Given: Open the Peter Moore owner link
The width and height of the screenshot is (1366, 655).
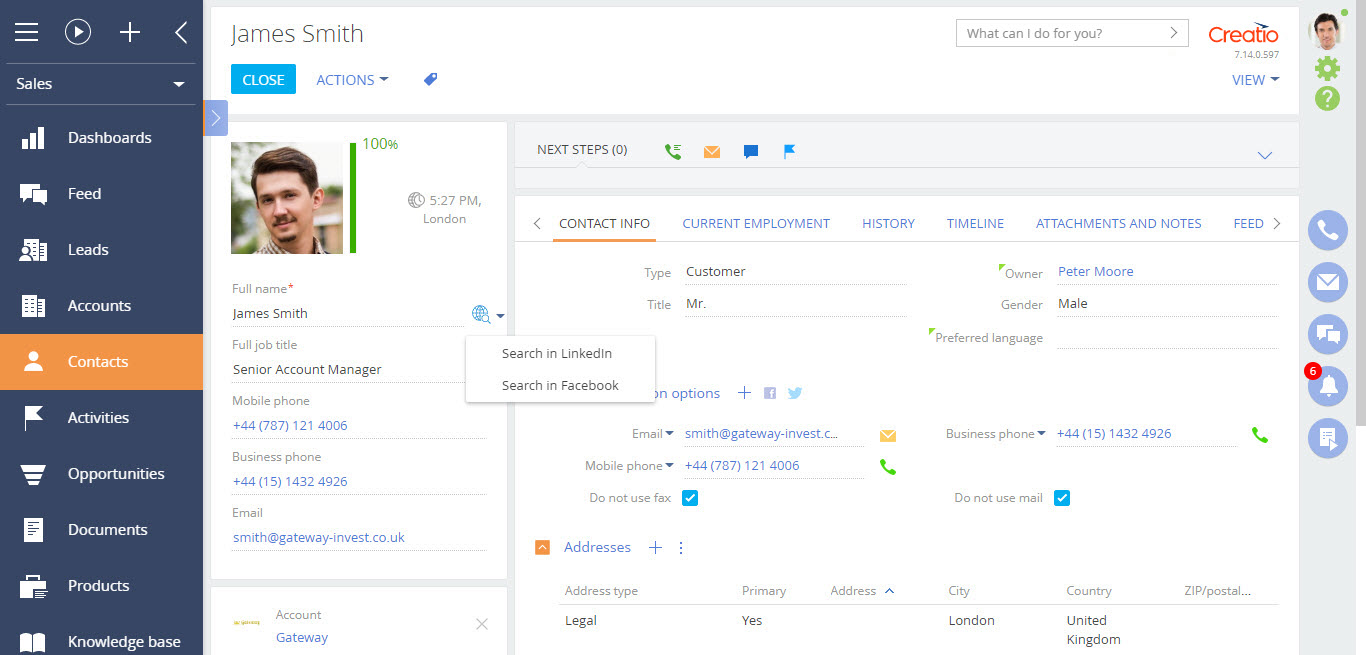Looking at the screenshot, I should (1095, 271).
